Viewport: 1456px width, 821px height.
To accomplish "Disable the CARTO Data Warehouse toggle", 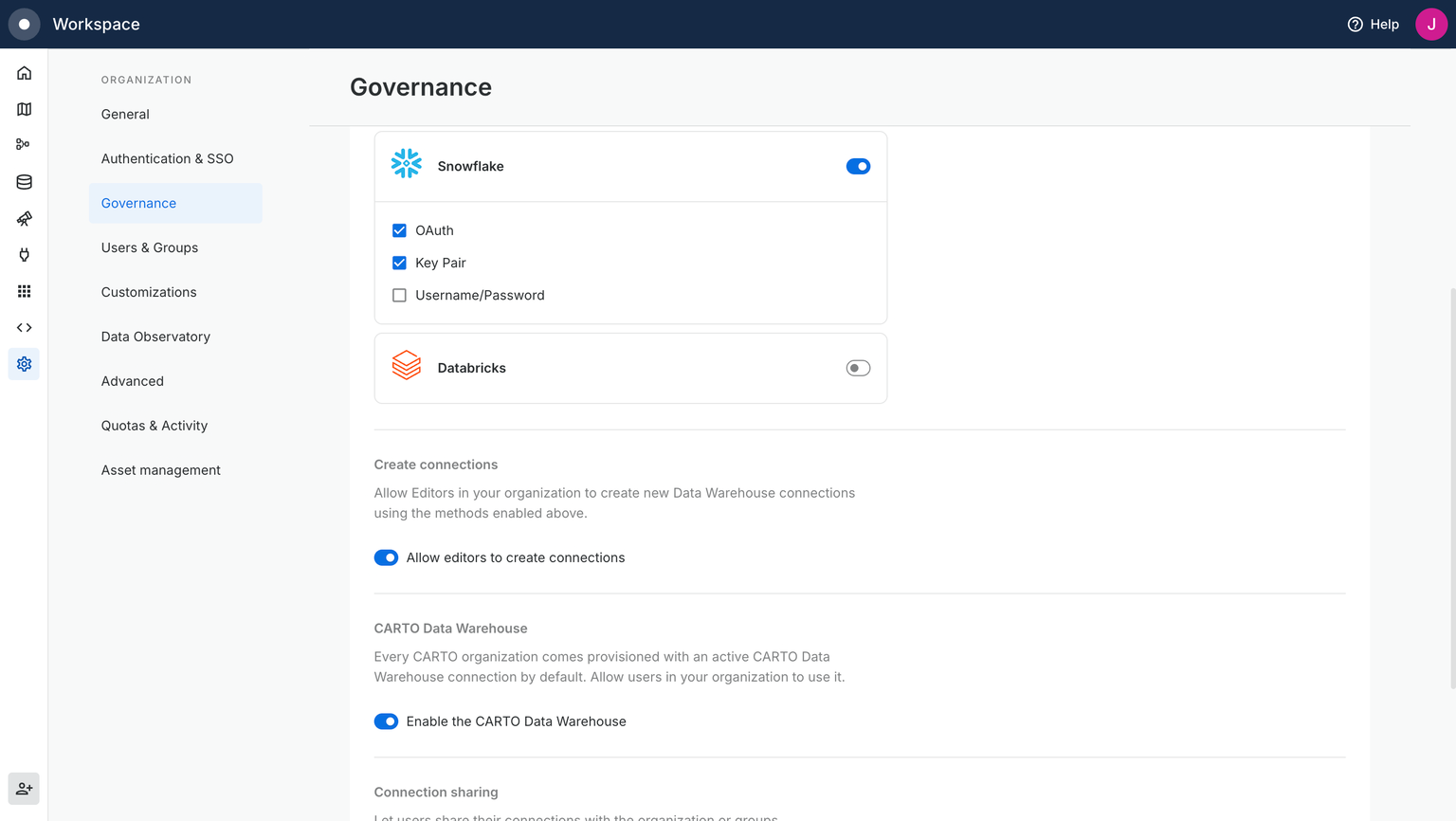I will (x=386, y=721).
